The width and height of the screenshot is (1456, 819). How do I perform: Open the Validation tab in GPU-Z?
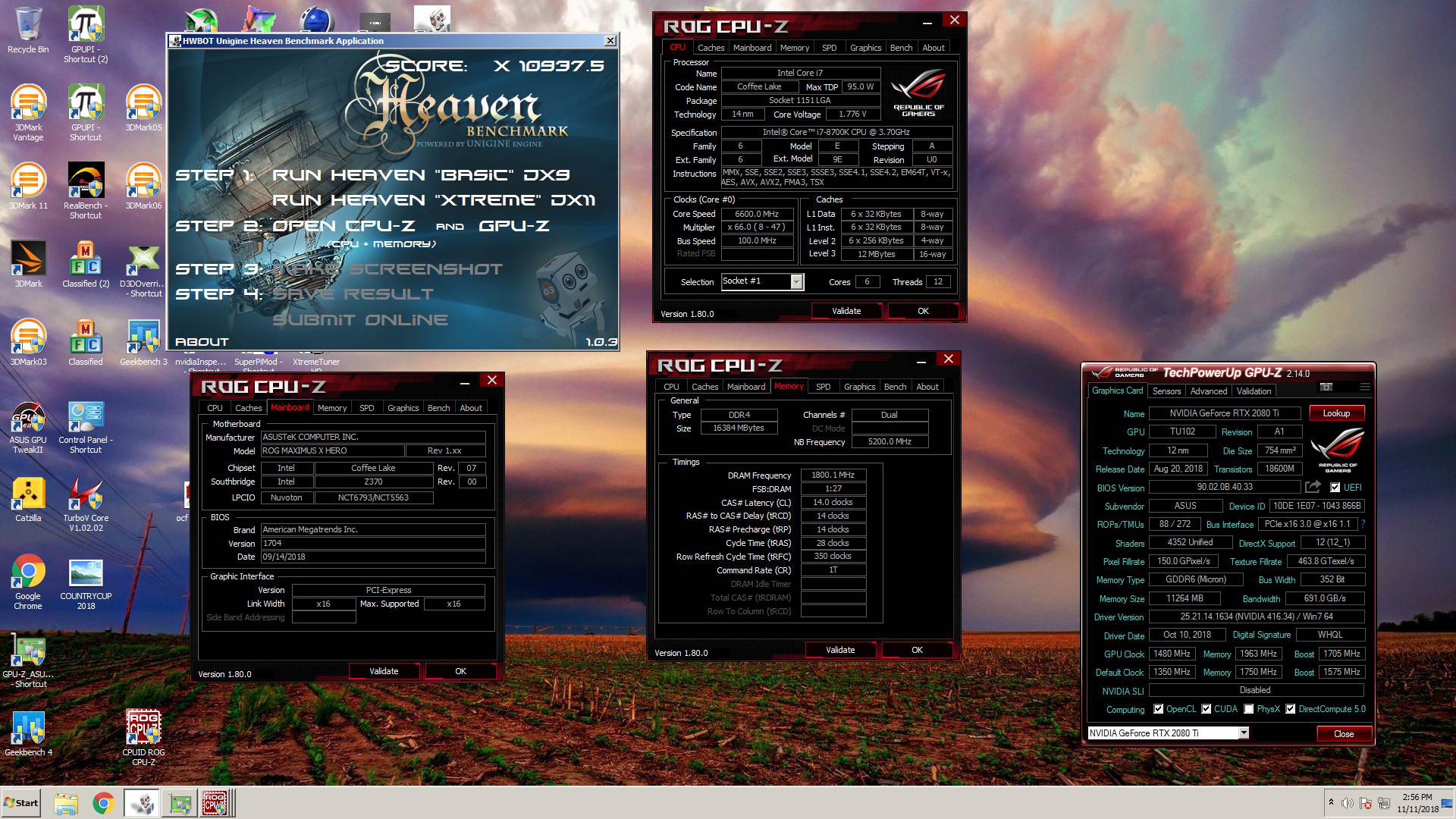(1254, 391)
